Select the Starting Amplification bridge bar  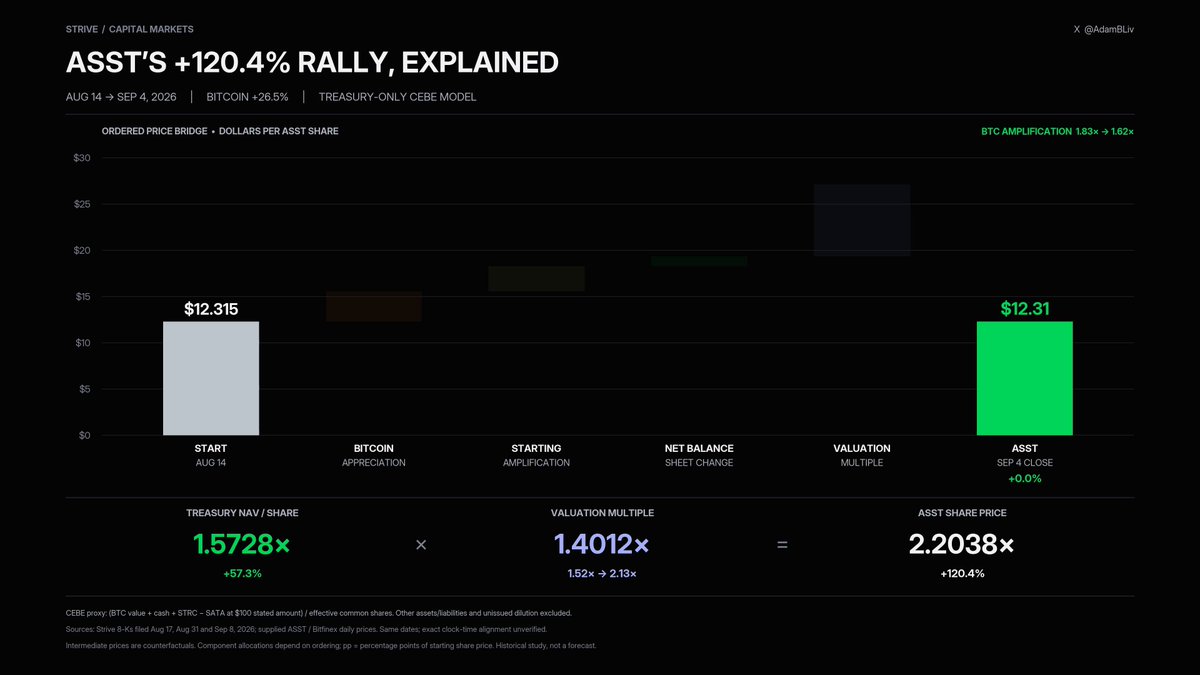tap(536, 278)
